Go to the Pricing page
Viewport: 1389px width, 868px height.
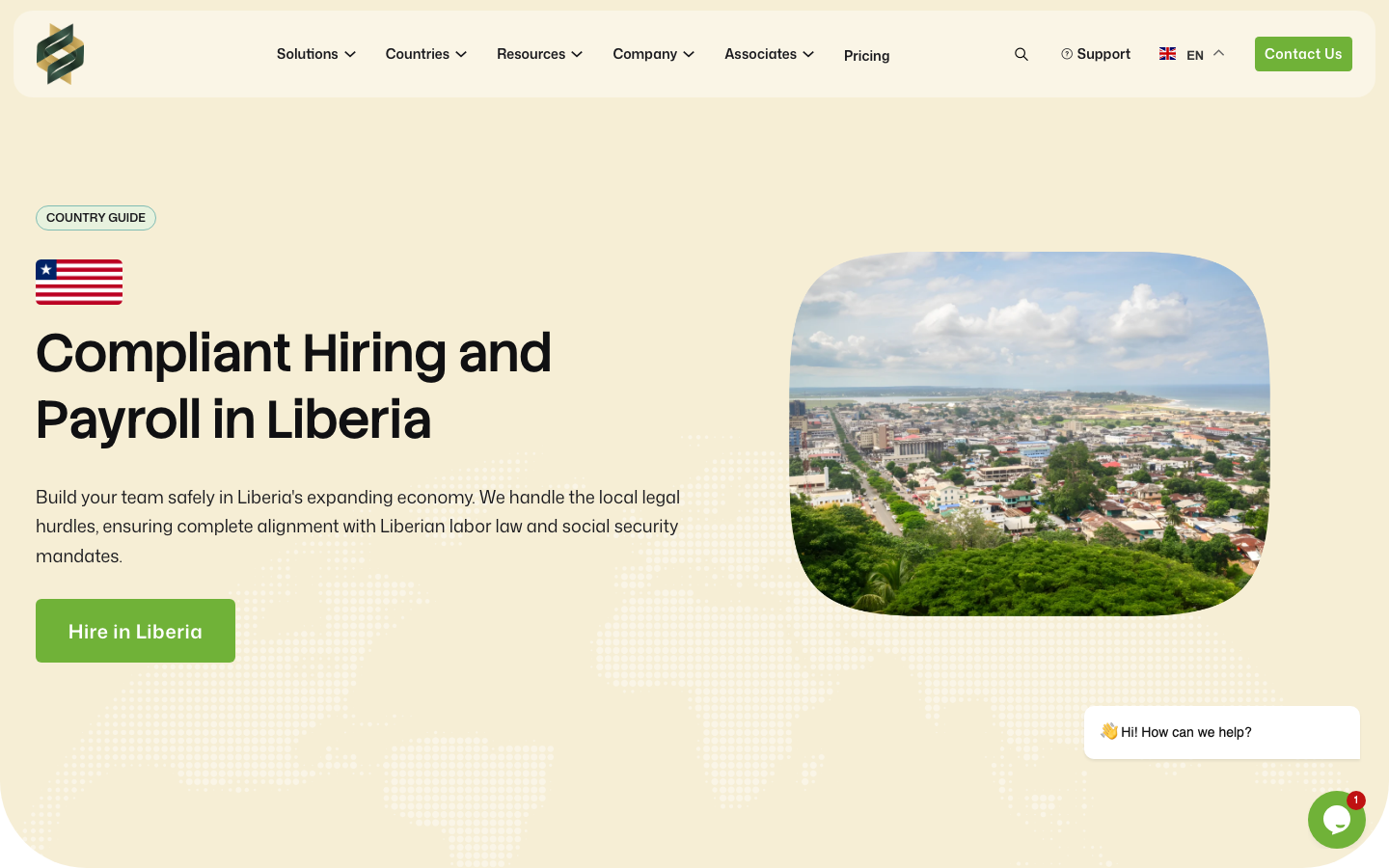(x=867, y=56)
